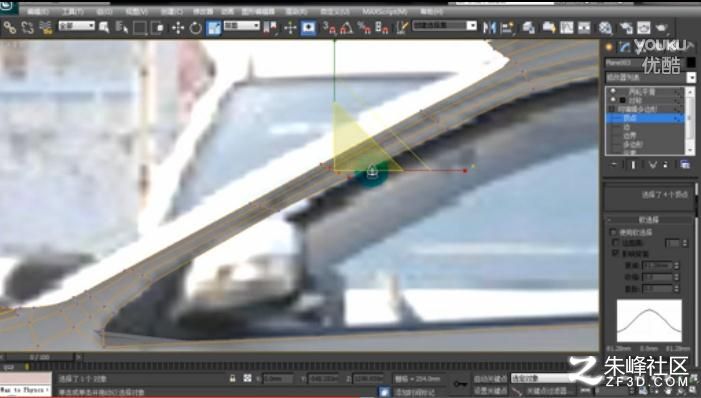The height and width of the screenshot is (398, 701).
Task: Select the highlighted Vertex sub-object level
Action: pos(644,118)
